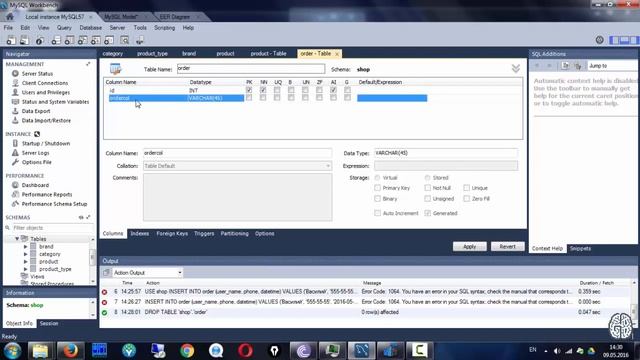The height and width of the screenshot is (360, 640).
Task: Open Performance Schema Setup in Navigator
Action: pos(54,204)
